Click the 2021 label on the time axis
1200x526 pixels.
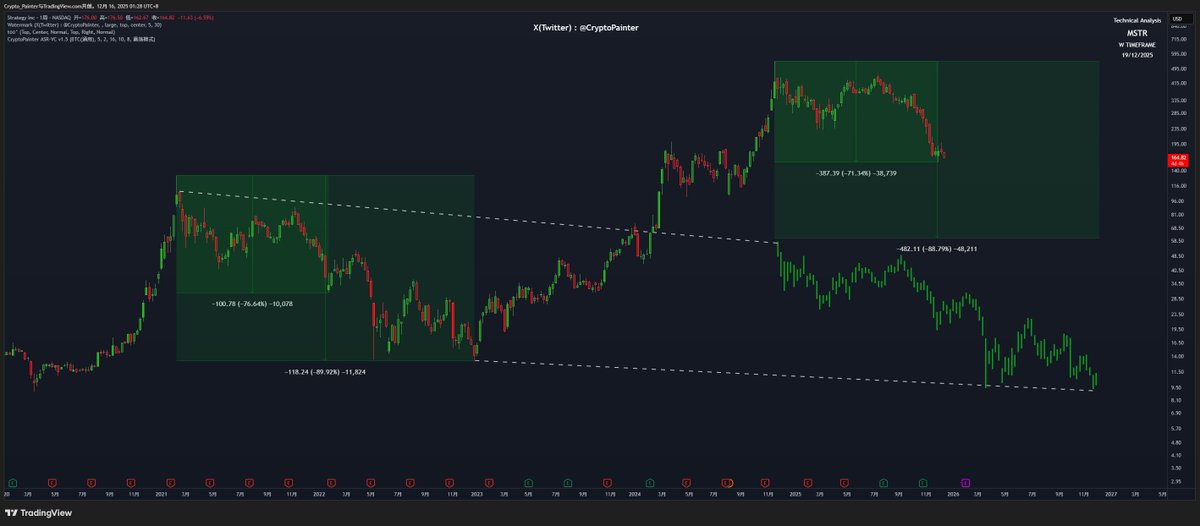point(161,494)
